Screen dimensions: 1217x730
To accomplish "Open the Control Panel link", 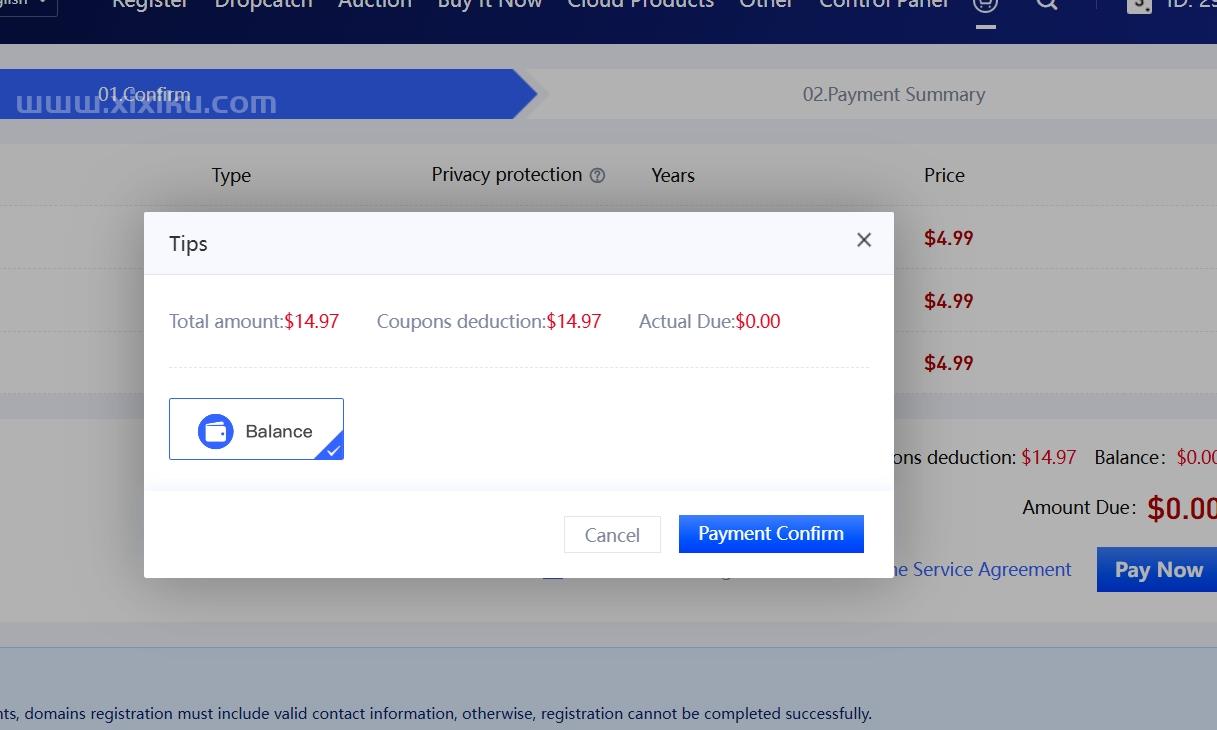I will pos(884,4).
